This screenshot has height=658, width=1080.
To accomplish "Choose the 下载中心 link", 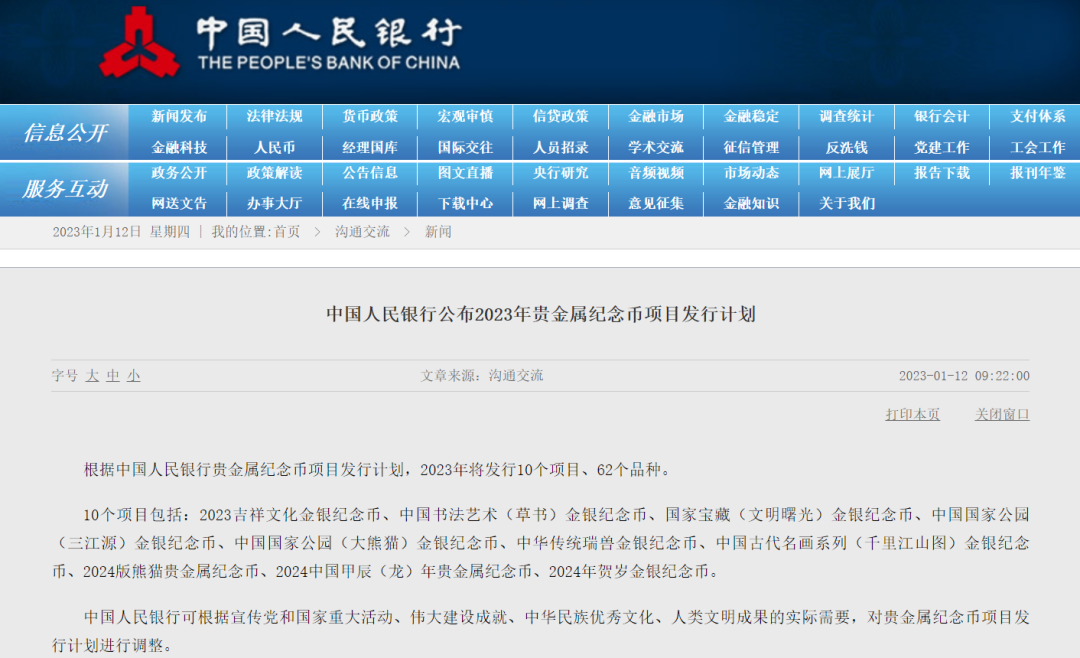I will (466, 204).
